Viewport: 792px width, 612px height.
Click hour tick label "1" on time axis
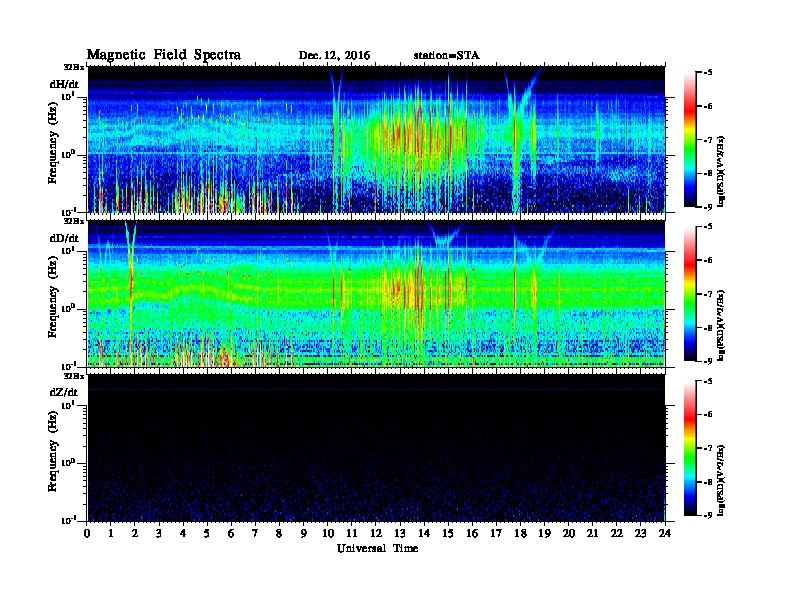click(x=111, y=533)
